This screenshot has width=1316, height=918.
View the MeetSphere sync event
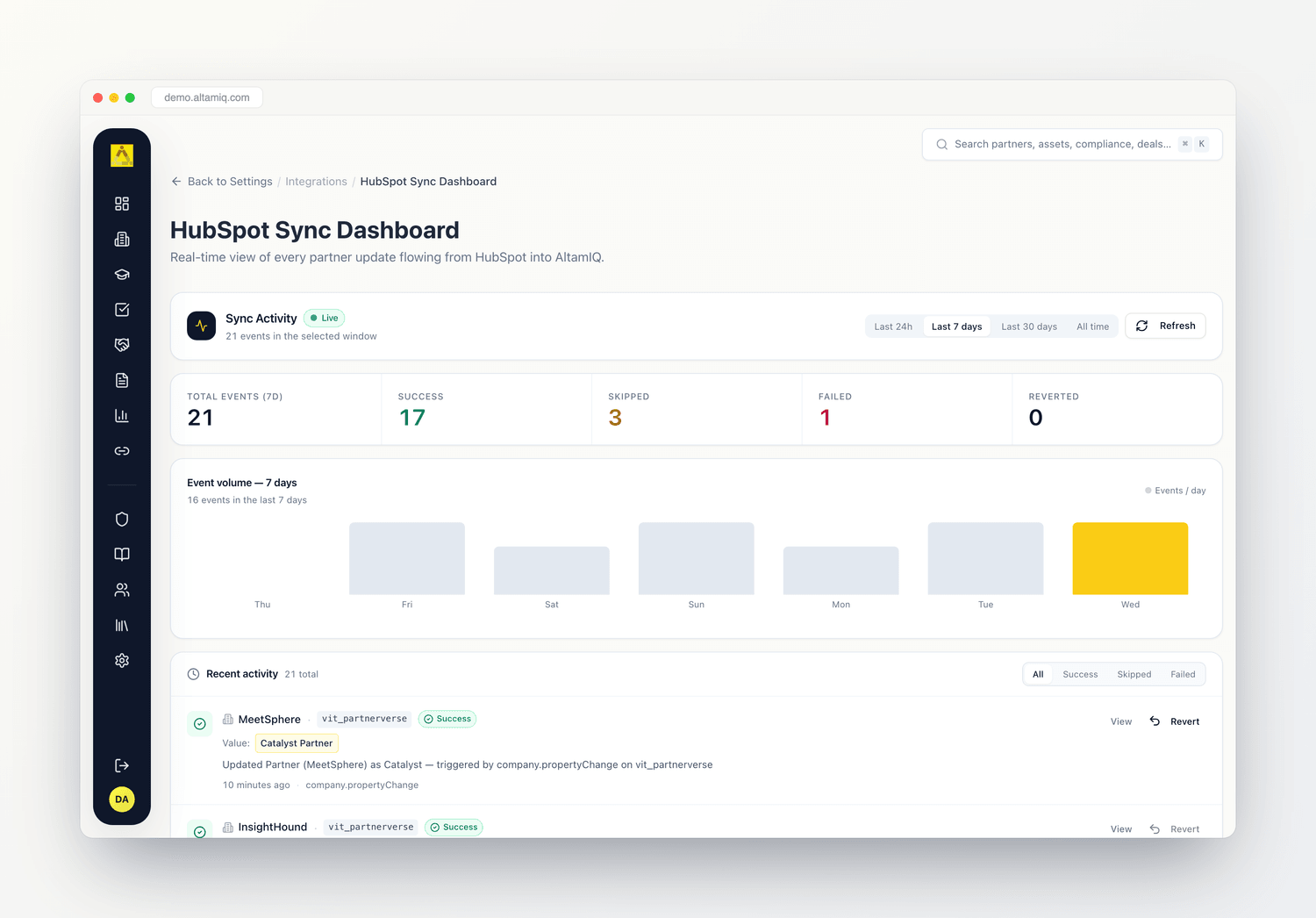tap(1121, 721)
